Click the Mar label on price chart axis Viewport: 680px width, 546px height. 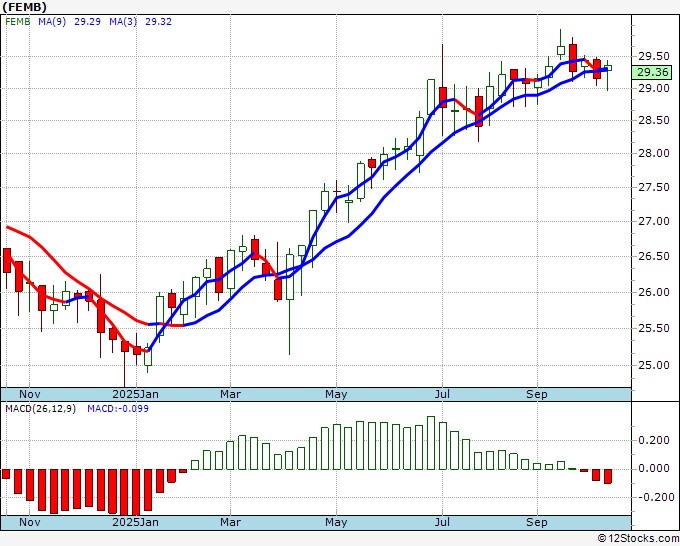pos(230,394)
